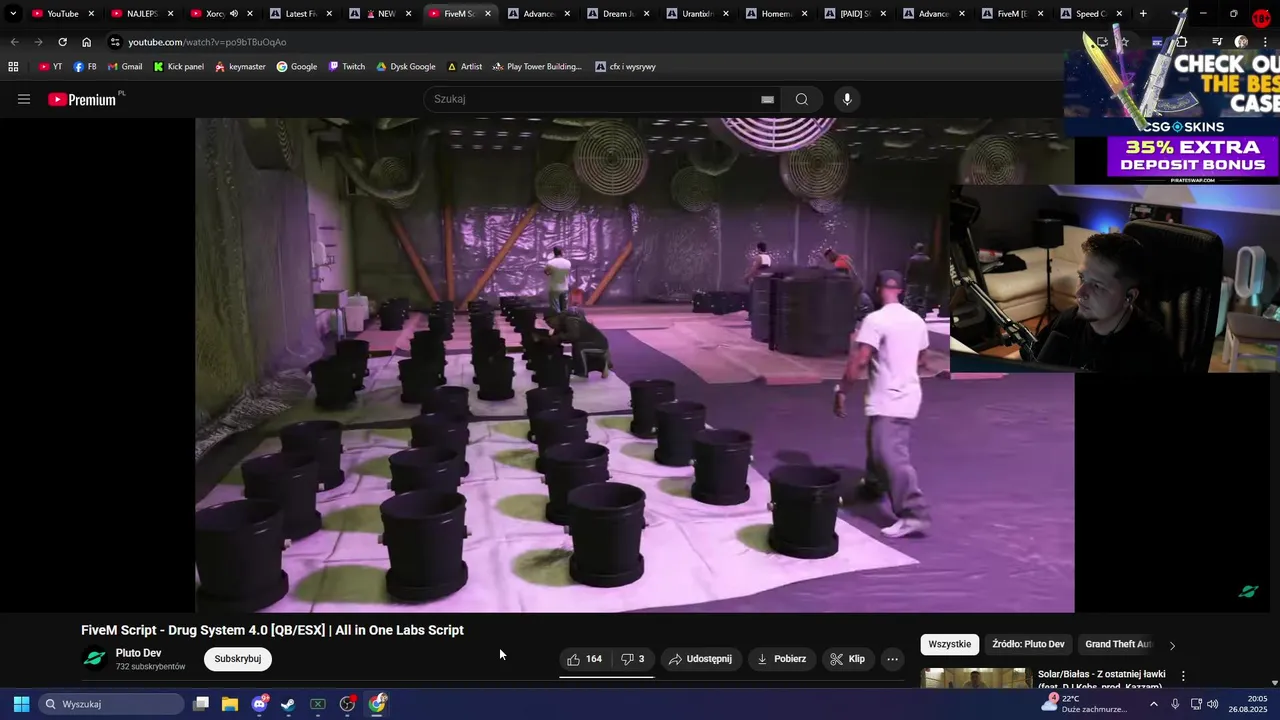Image resolution: width=1280 pixels, height=720 pixels.
Task: Mute the Xorc tab audio icon
Action: 233,14
